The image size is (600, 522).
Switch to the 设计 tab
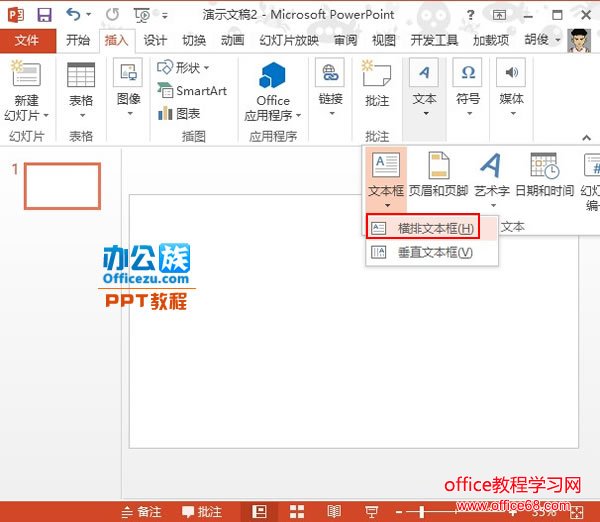coord(155,40)
